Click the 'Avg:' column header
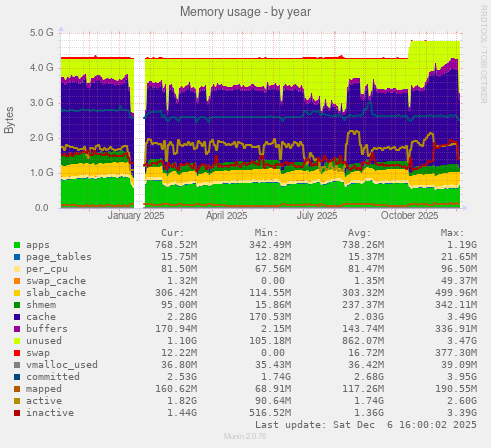491x448 pixels. [360, 233]
